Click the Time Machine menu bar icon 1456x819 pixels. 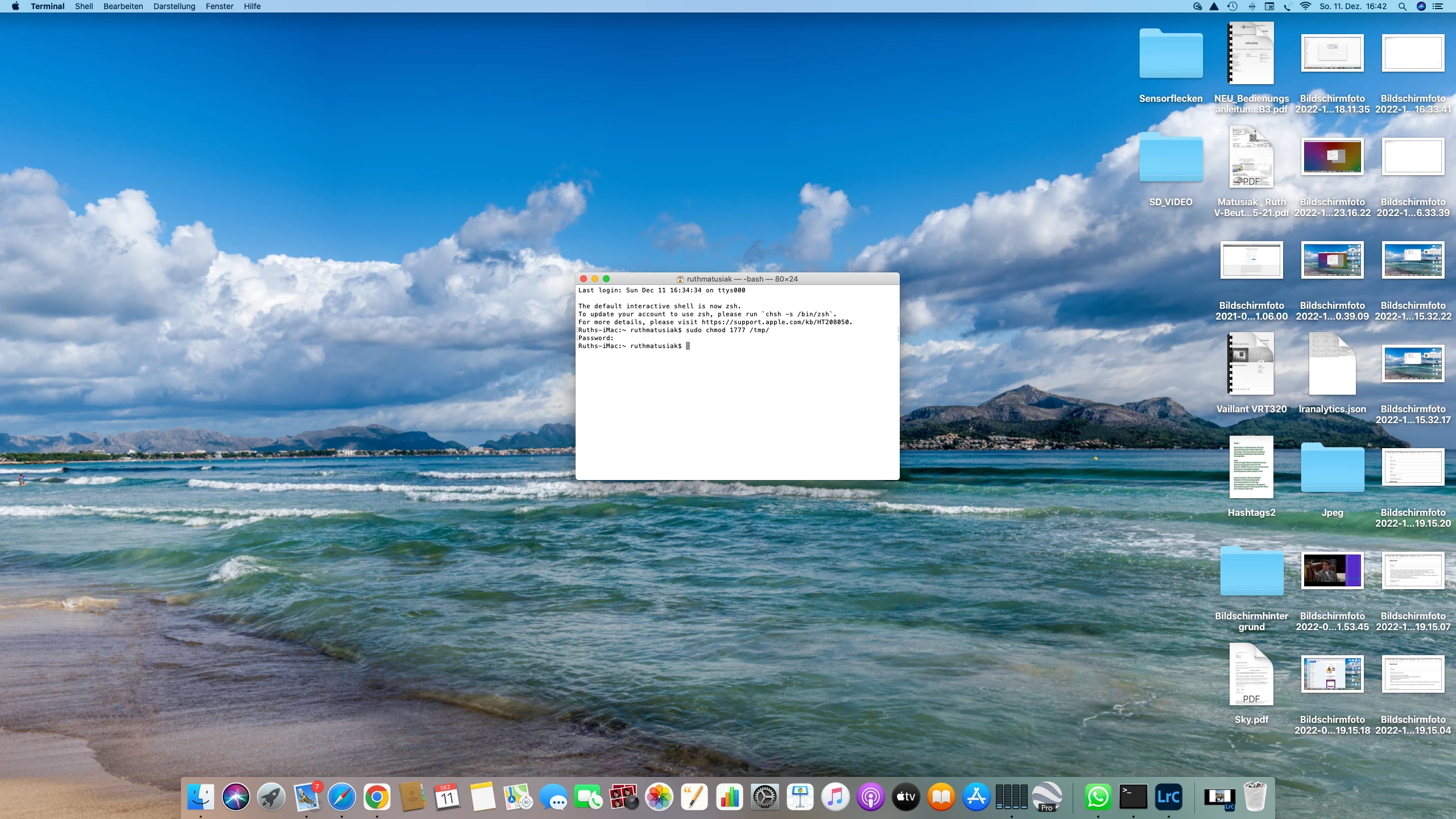[x=1232, y=6]
